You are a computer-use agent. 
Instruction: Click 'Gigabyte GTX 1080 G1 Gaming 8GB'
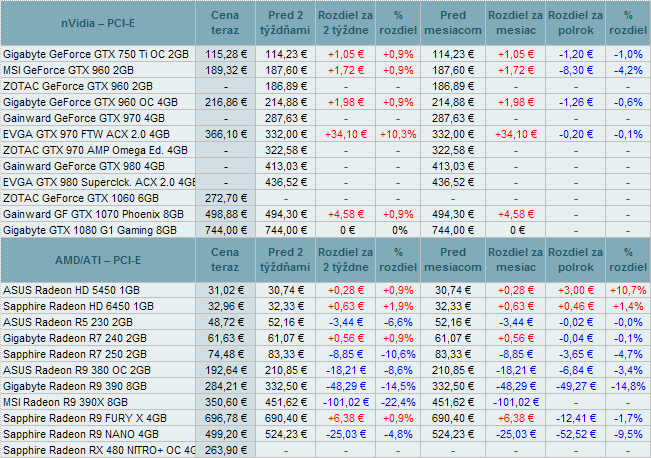coord(90,230)
